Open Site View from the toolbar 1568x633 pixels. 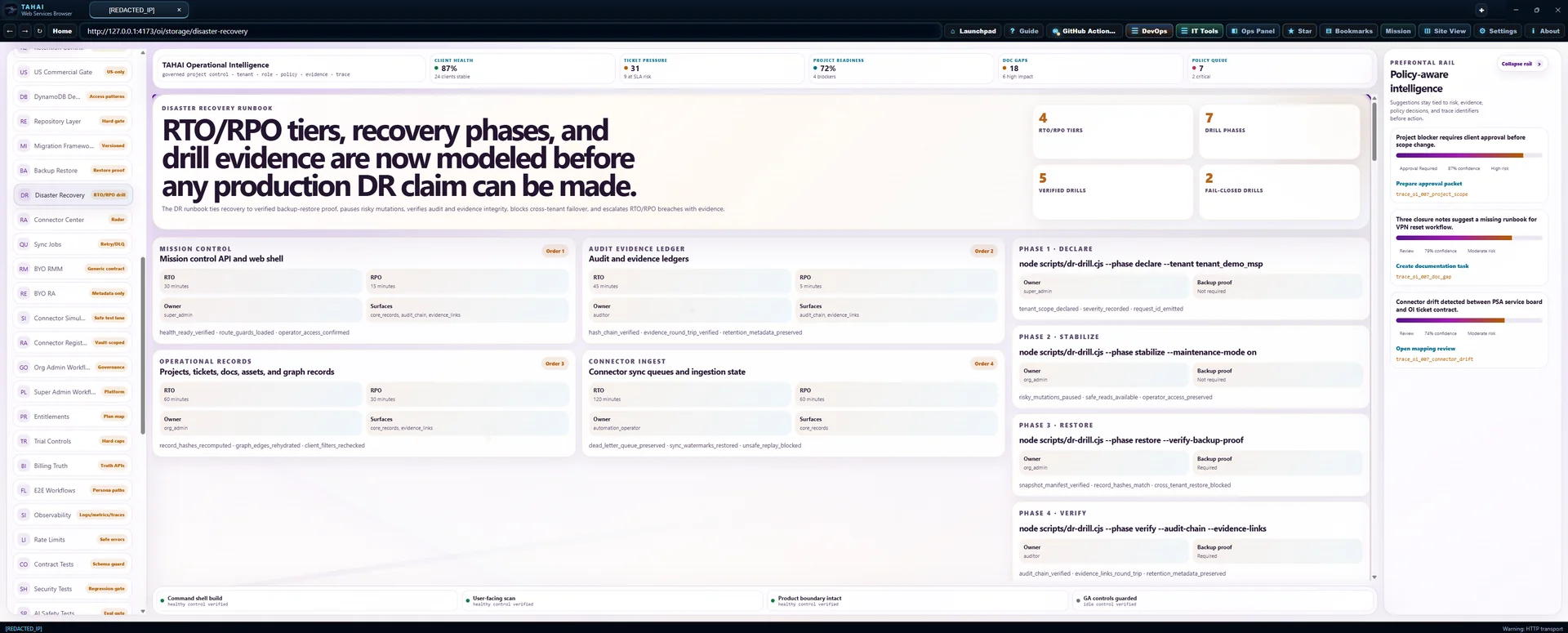click(1444, 31)
